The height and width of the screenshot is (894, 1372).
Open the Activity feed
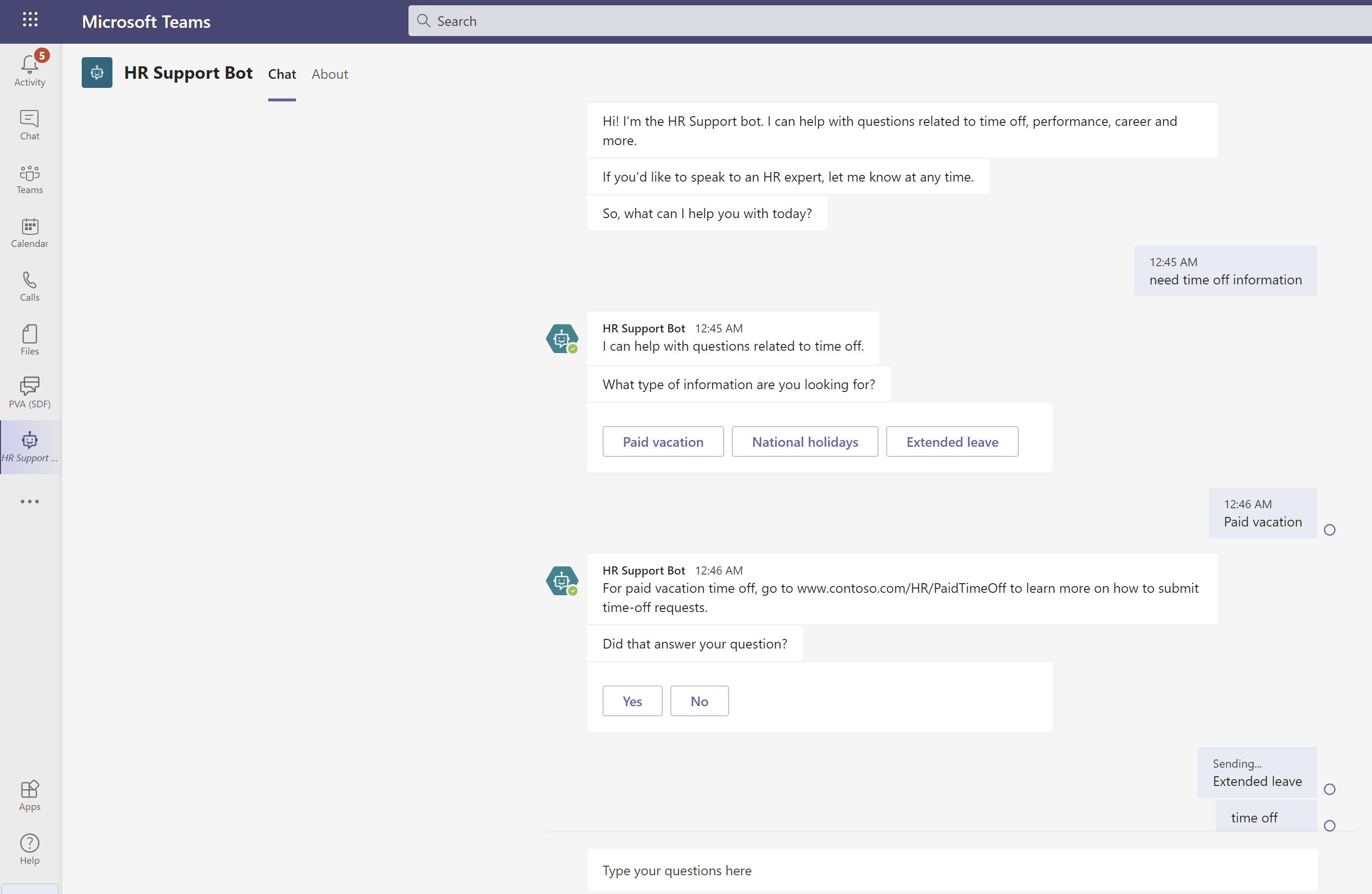(x=29, y=68)
